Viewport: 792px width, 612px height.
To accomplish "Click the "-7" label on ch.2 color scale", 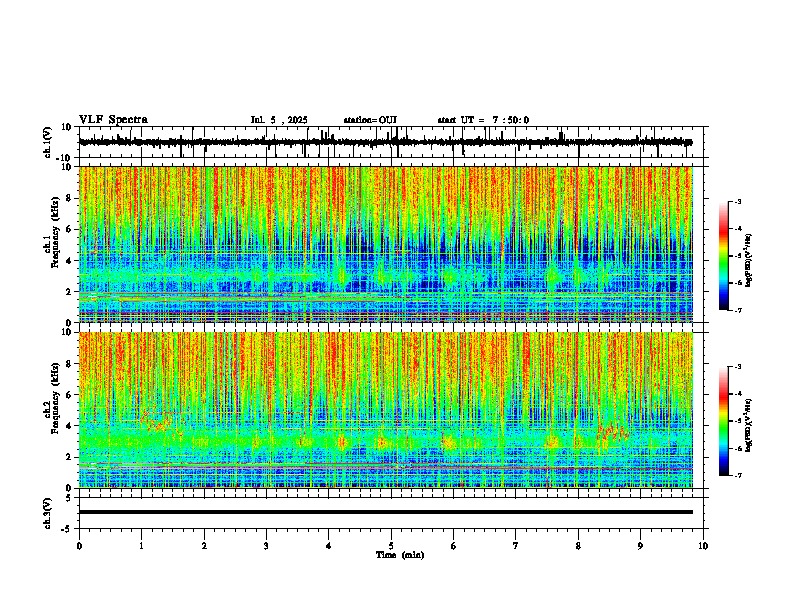I will (738, 475).
